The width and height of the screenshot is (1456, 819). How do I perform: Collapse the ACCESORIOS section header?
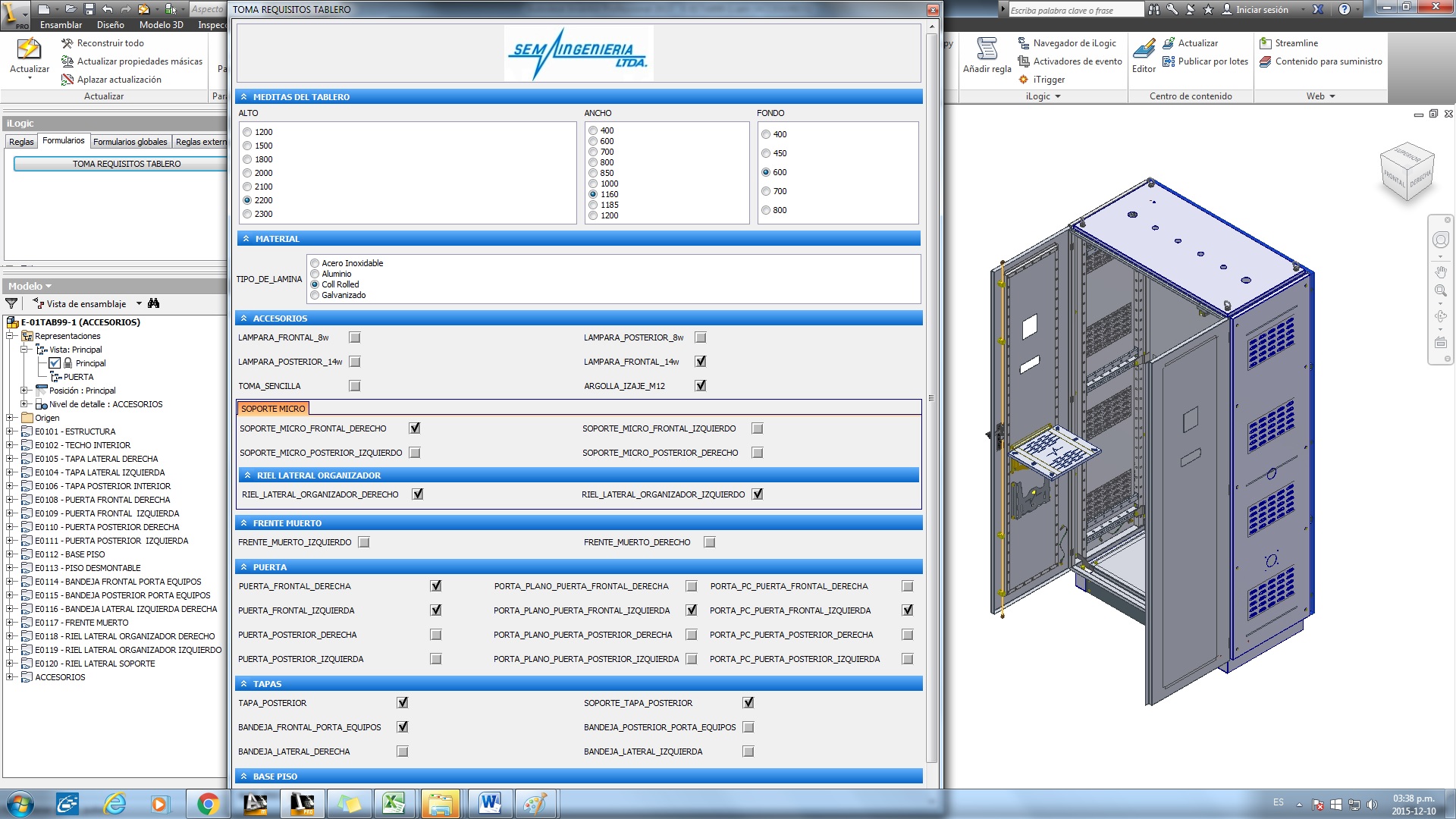pyautogui.click(x=244, y=318)
